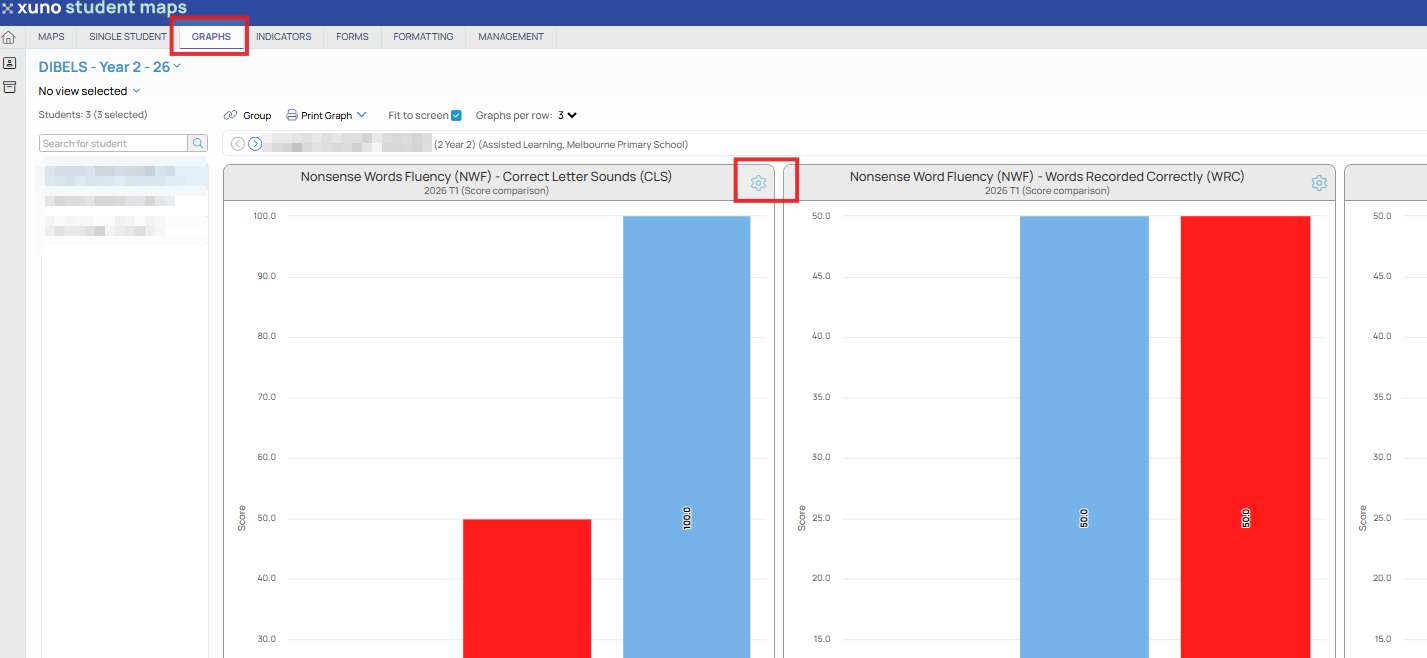The width and height of the screenshot is (1427, 658).
Task: Toggle the Fit to screen checkbox
Action: (456, 115)
